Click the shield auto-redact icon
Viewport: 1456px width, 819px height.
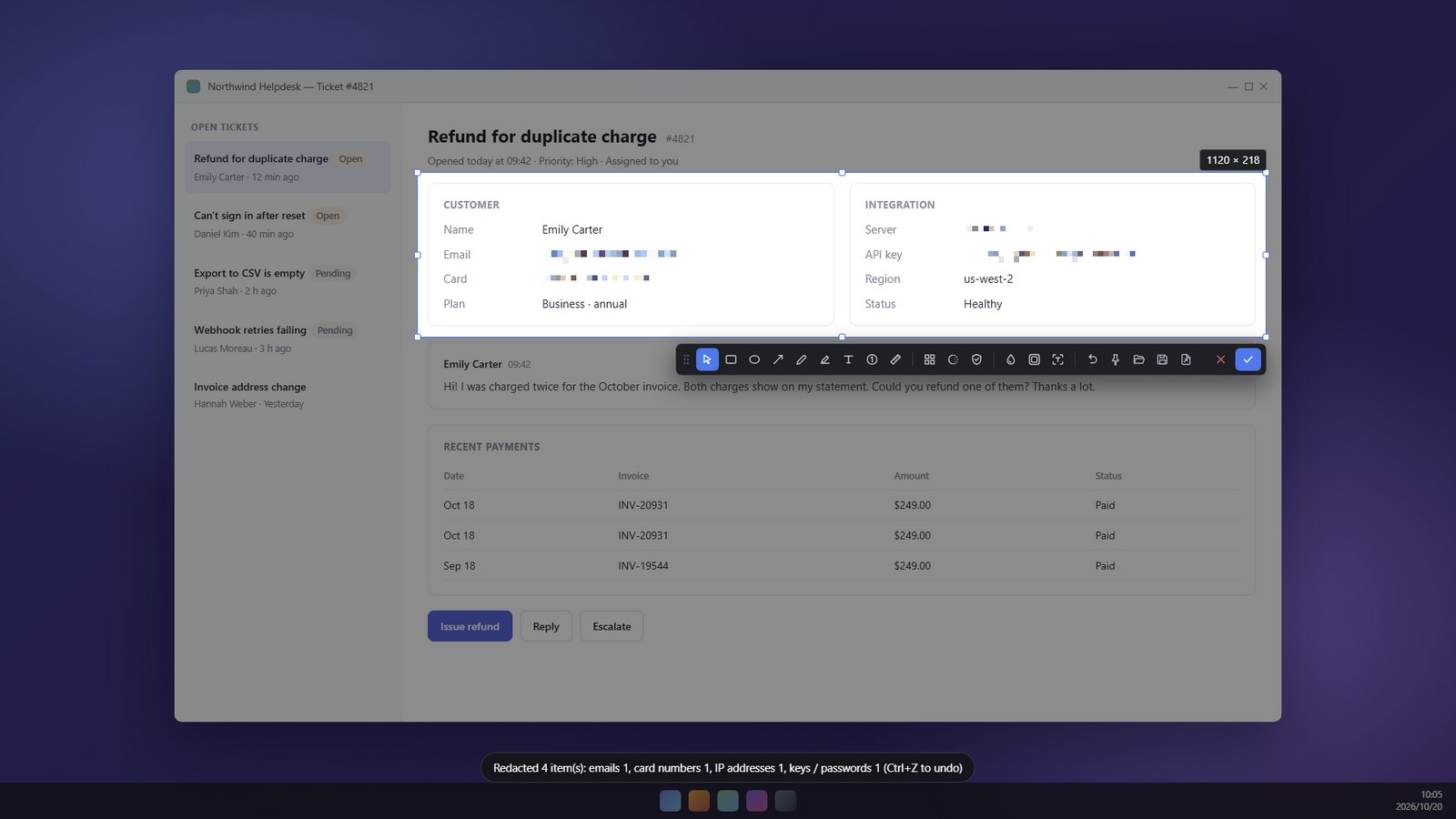pyautogui.click(x=976, y=359)
